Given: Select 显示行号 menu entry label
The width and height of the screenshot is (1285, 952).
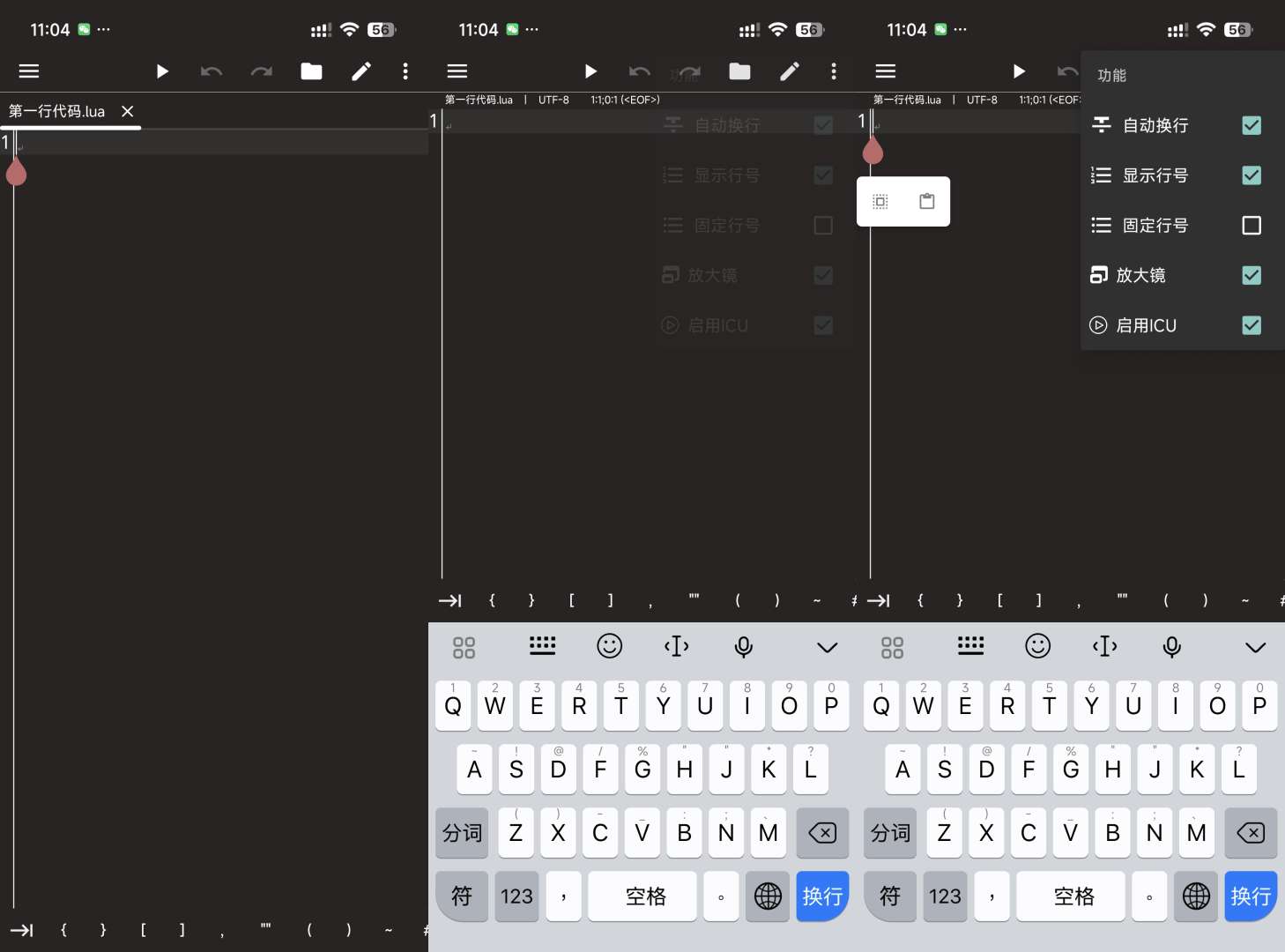Looking at the screenshot, I should coord(1155,175).
